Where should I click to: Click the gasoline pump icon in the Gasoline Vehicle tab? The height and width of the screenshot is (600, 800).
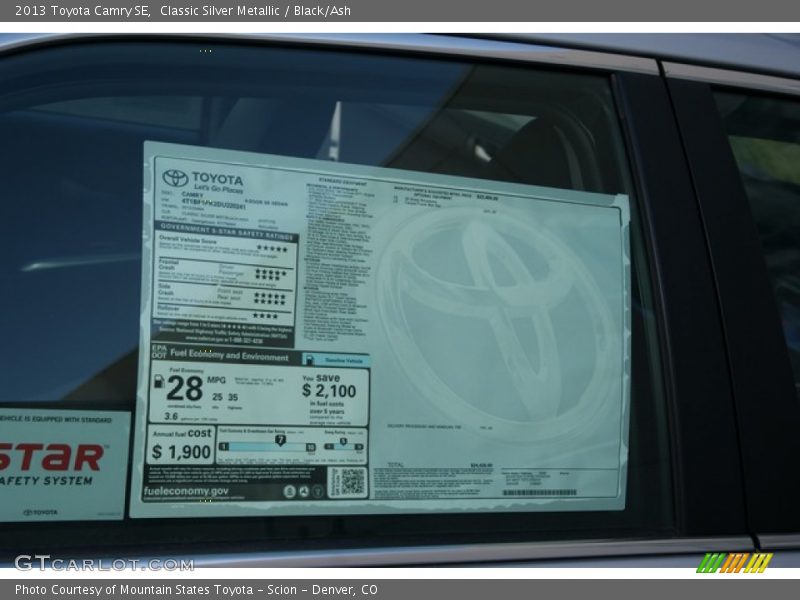[309, 360]
